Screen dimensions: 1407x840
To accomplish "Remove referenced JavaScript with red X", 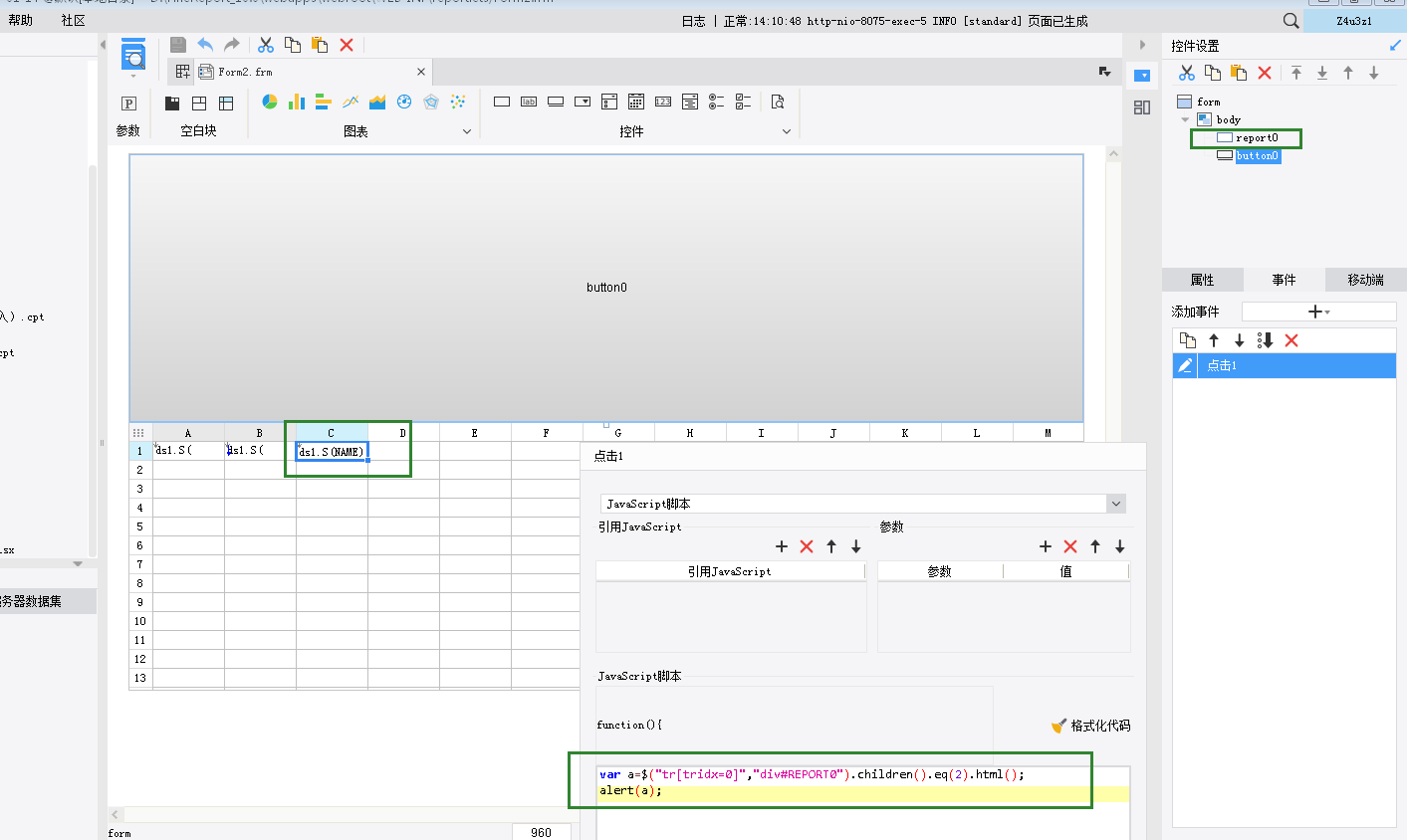I will pos(807,546).
